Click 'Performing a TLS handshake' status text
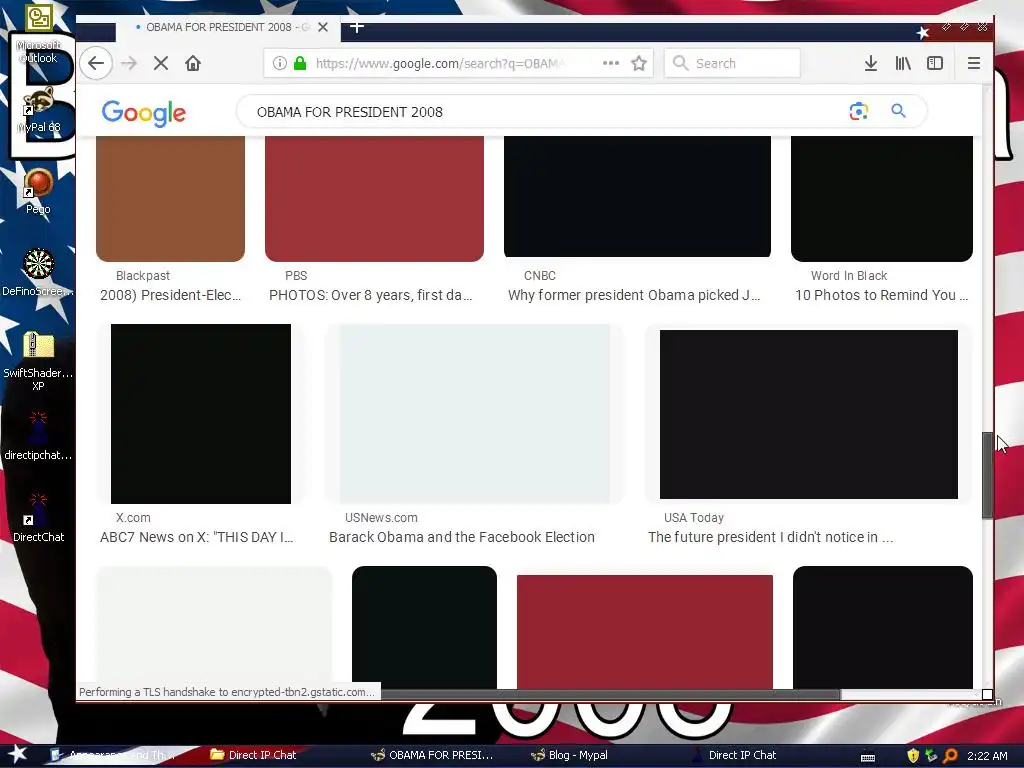 [227, 692]
